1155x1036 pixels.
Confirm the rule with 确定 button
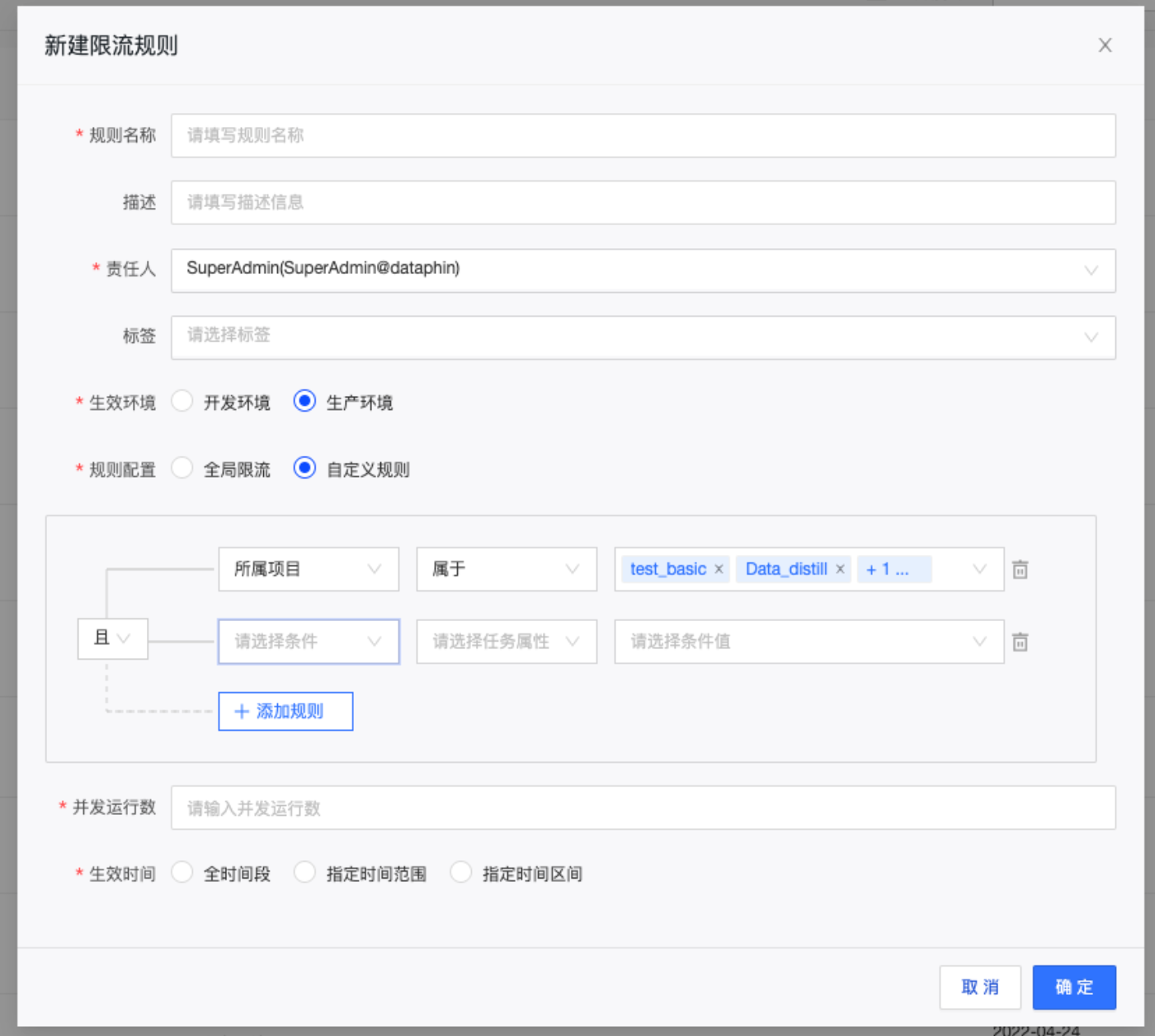point(1073,987)
